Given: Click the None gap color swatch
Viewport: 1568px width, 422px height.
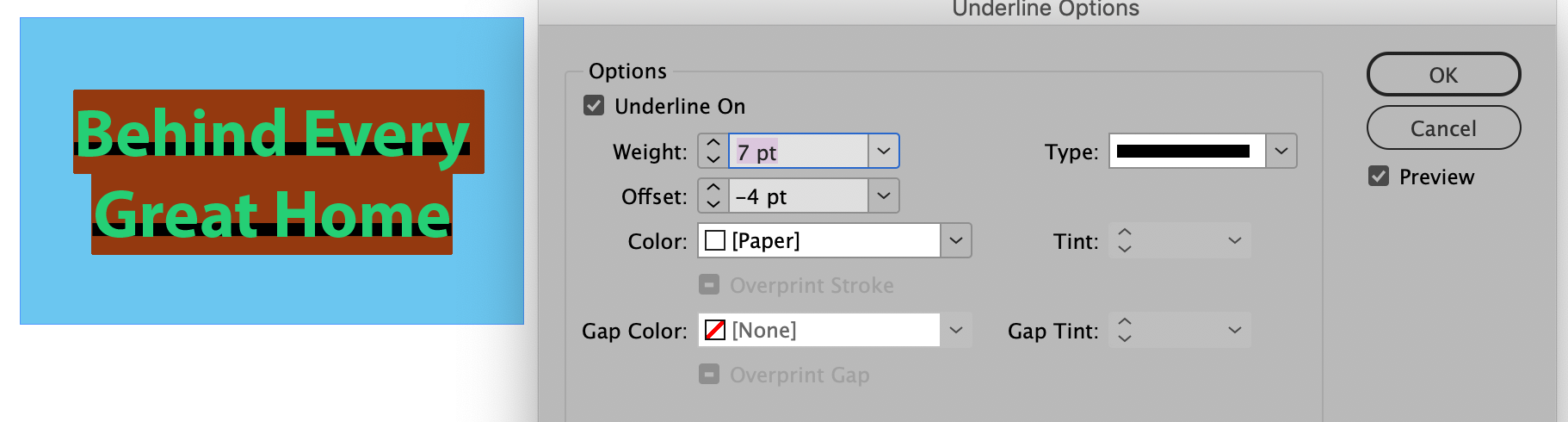Looking at the screenshot, I should pyautogui.click(x=715, y=331).
